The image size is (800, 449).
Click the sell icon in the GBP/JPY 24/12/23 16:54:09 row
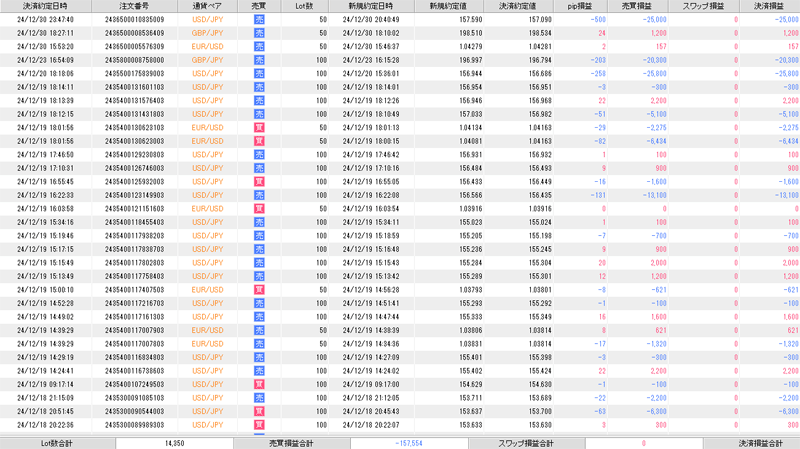point(259,60)
